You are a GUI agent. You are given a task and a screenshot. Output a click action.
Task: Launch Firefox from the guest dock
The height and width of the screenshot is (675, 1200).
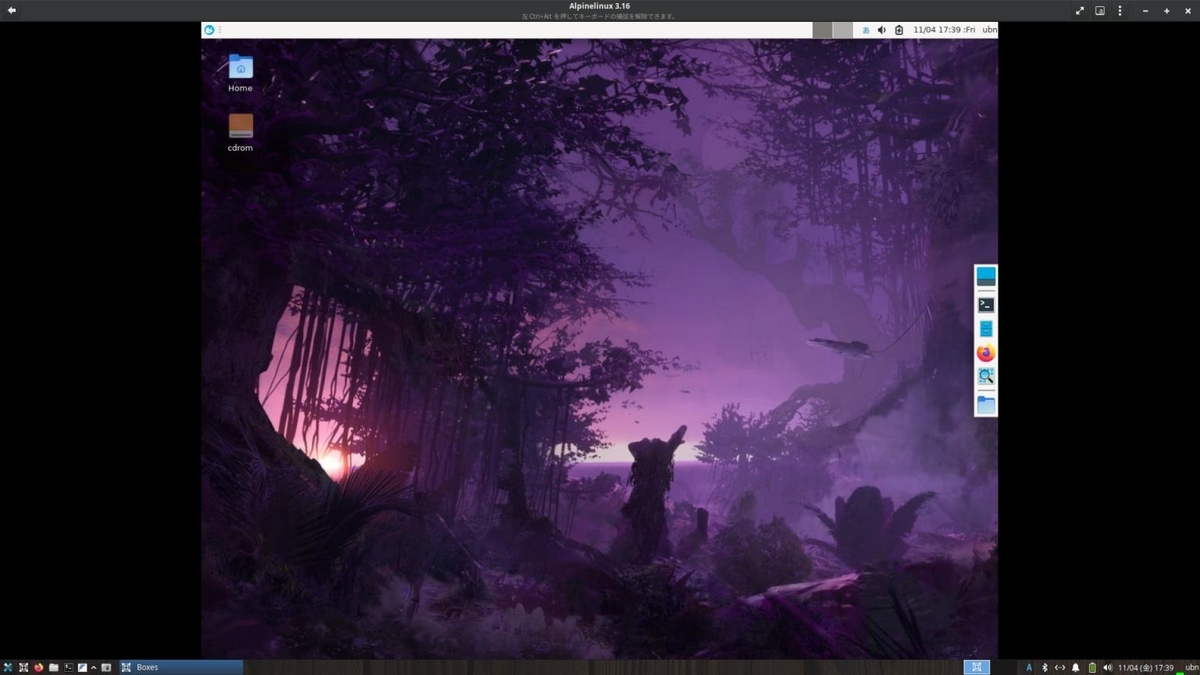click(986, 353)
